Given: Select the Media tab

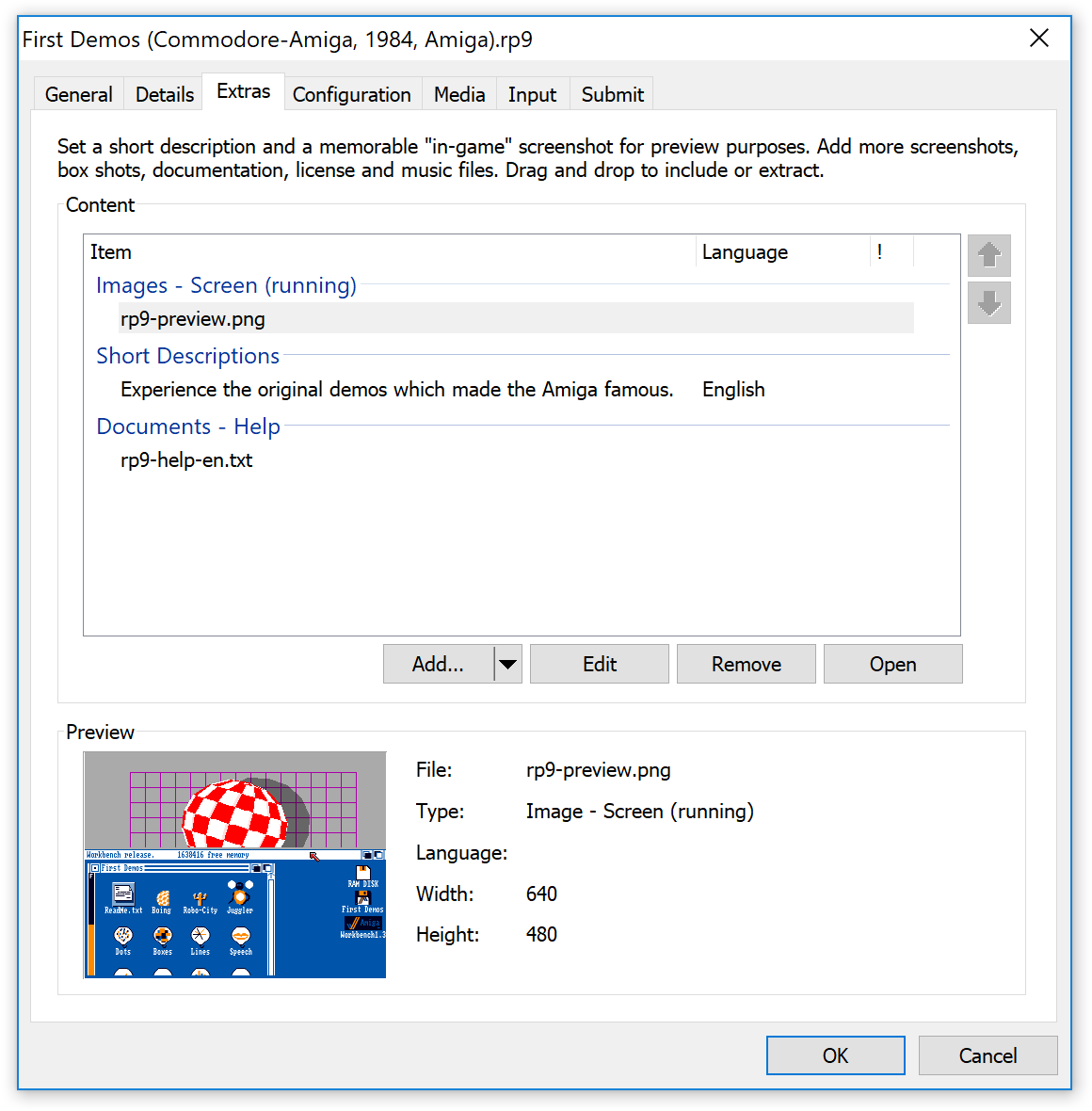Looking at the screenshot, I should tap(459, 95).
